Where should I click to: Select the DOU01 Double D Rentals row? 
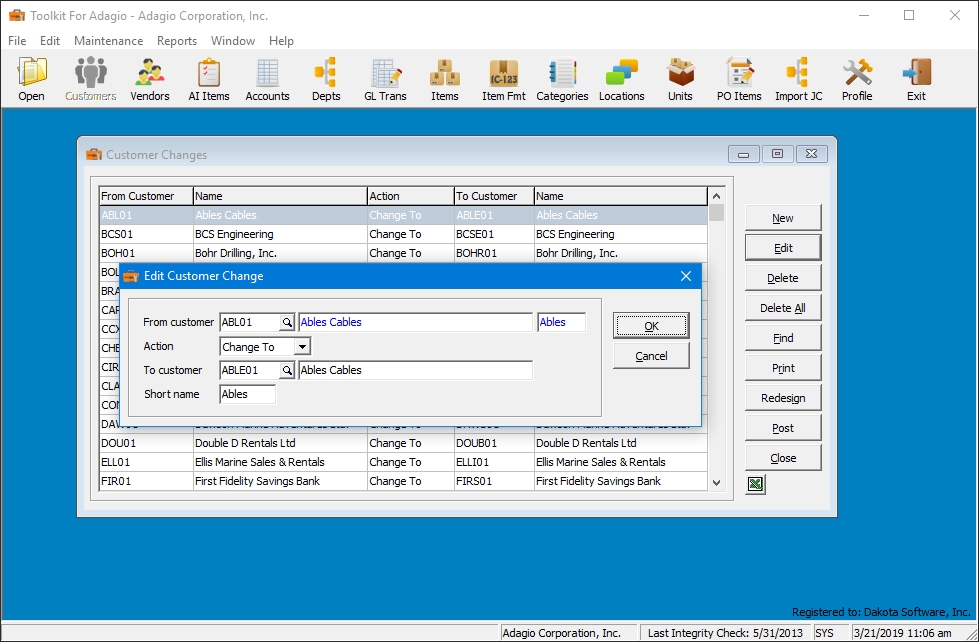click(403, 443)
